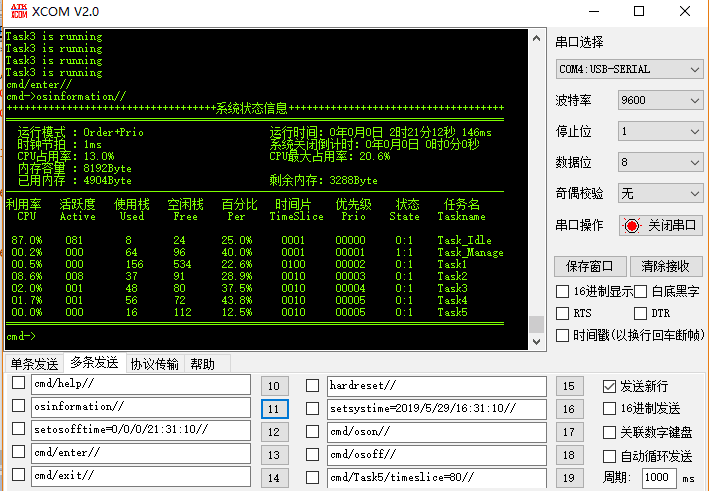Image resolution: width=709 pixels, height=491 pixels.
Task: Expand the data bits dropdown showing 8
Action: pos(661,162)
